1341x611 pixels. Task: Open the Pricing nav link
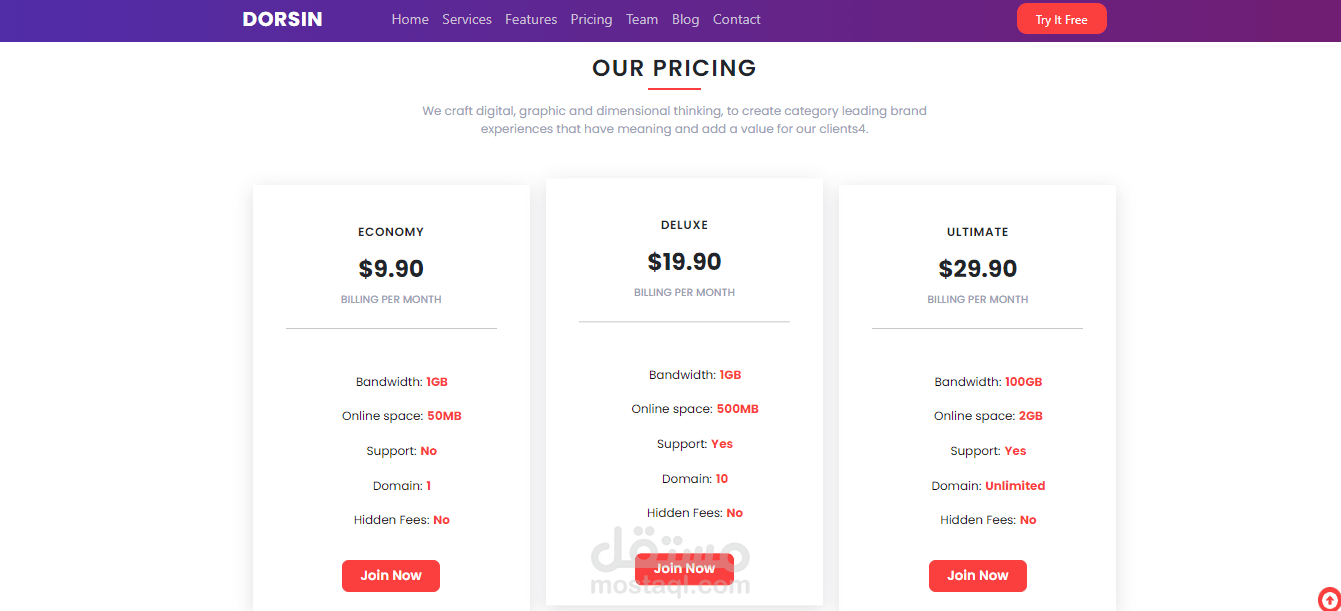click(591, 19)
